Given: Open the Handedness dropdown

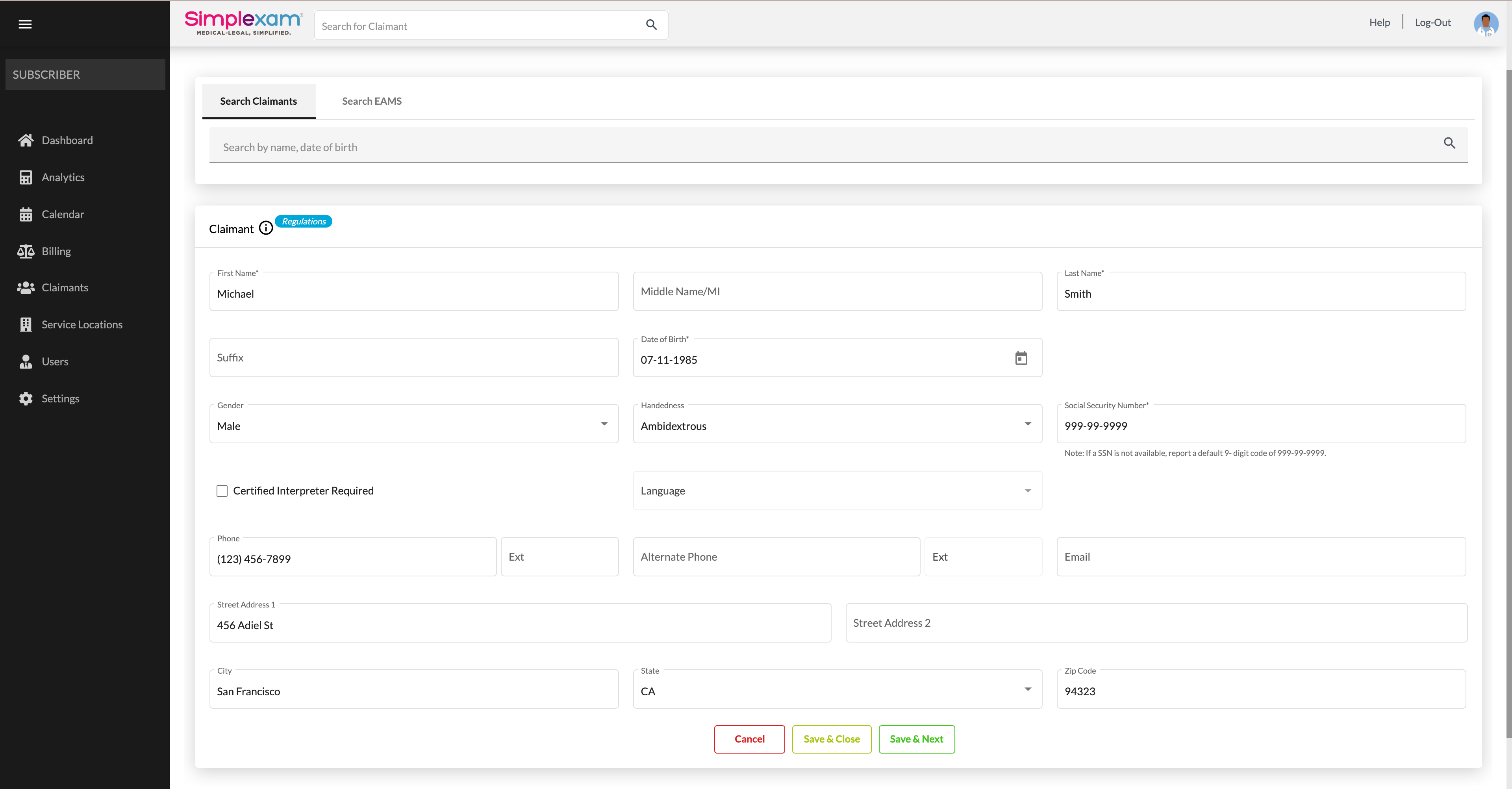Looking at the screenshot, I should click(1027, 424).
